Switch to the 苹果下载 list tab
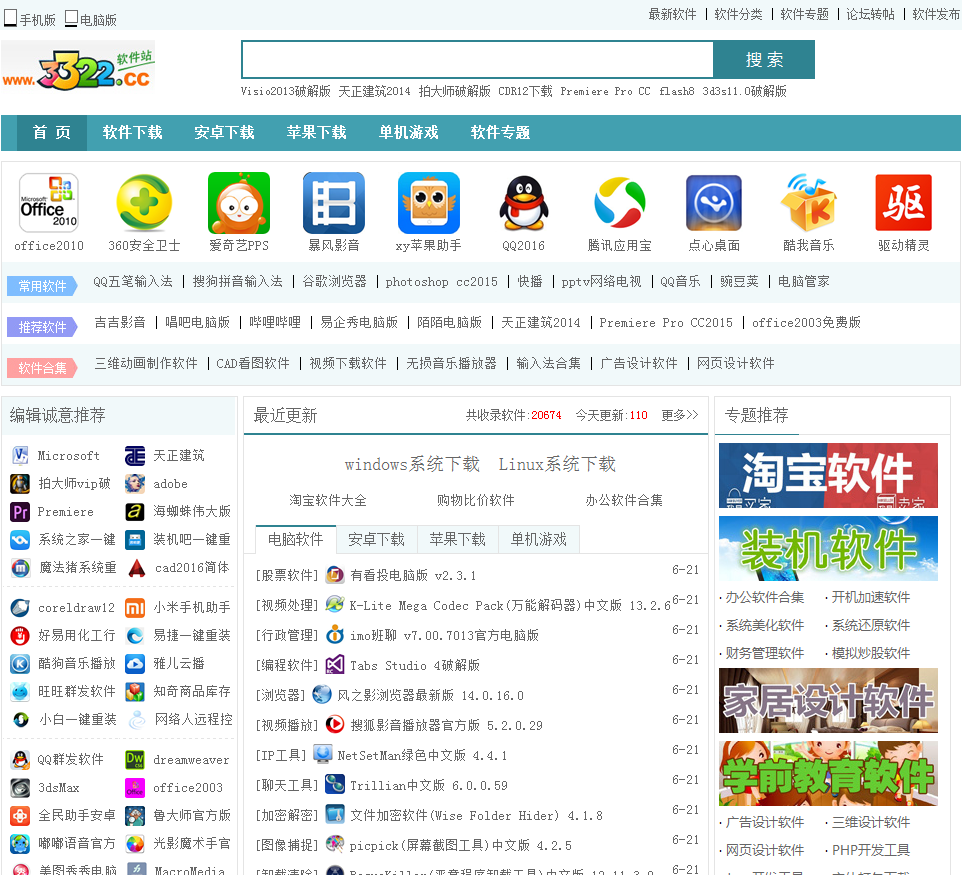The image size is (962, 875). pos(458,539)
